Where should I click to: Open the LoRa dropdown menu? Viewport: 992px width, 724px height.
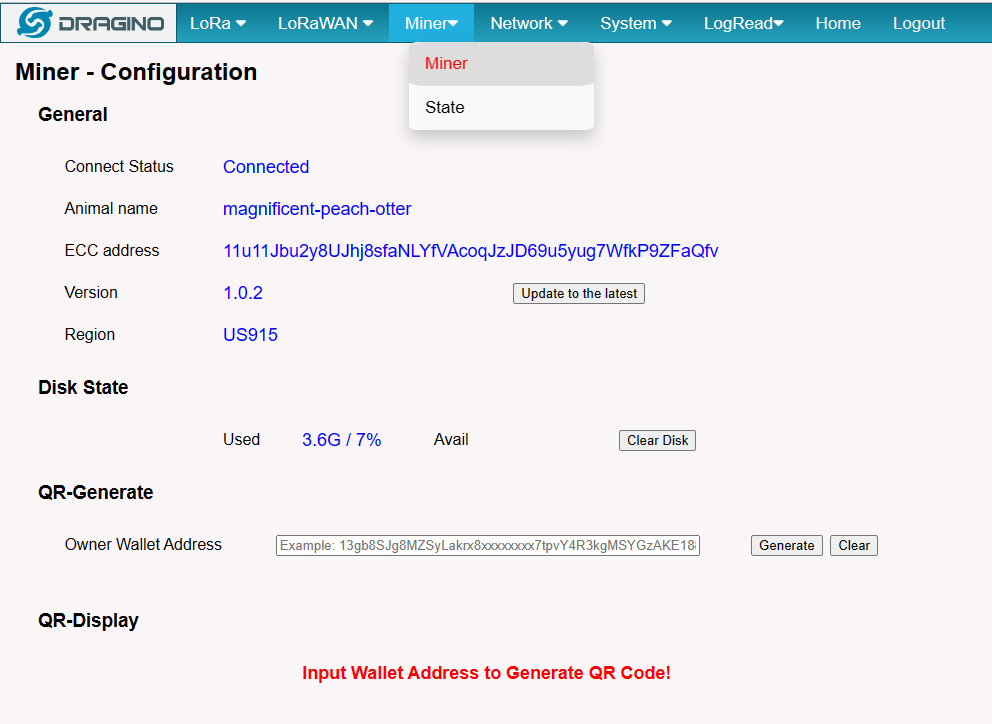[x=218, y=23]
